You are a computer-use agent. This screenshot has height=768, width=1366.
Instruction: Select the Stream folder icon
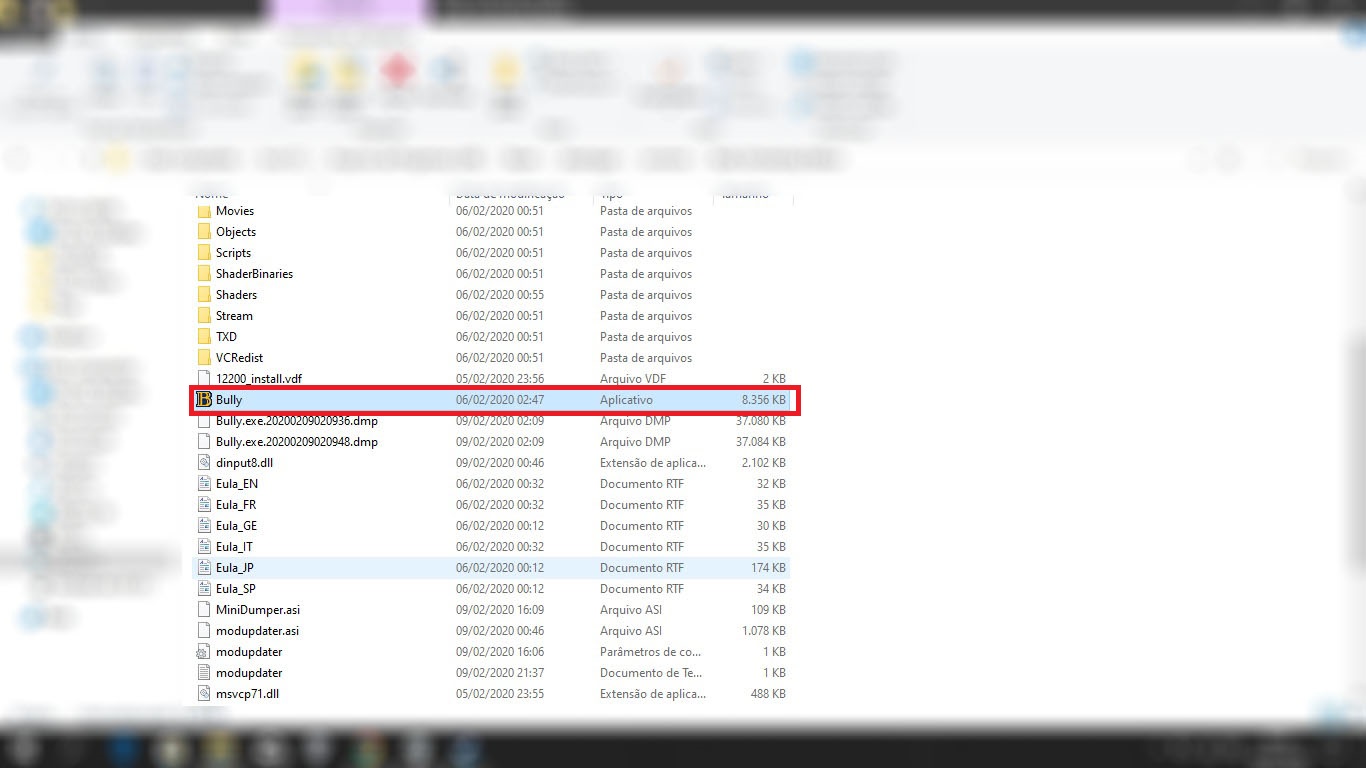(204, 316)
